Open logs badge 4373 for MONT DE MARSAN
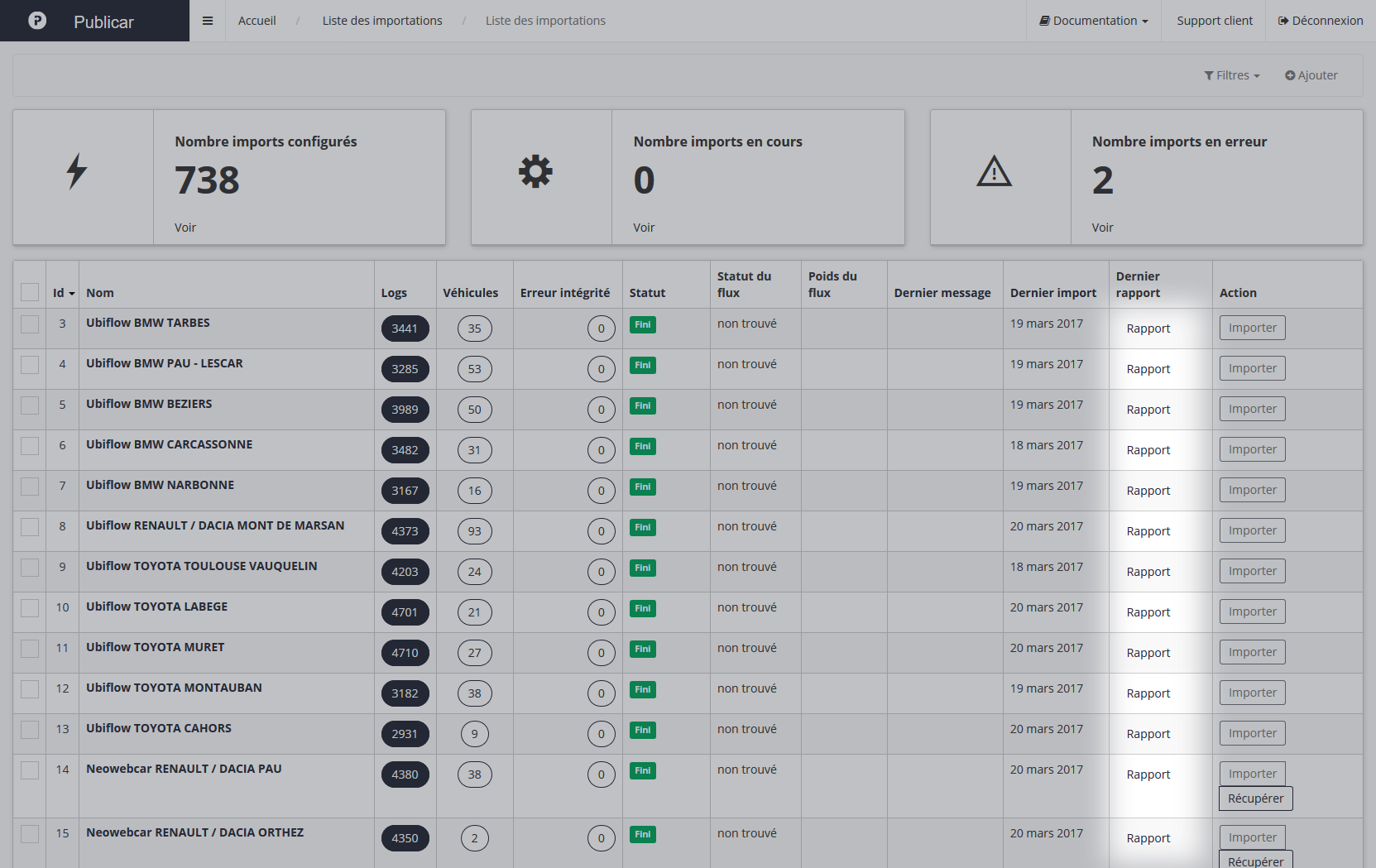1376x868 pixels. [x=405, y=531]
